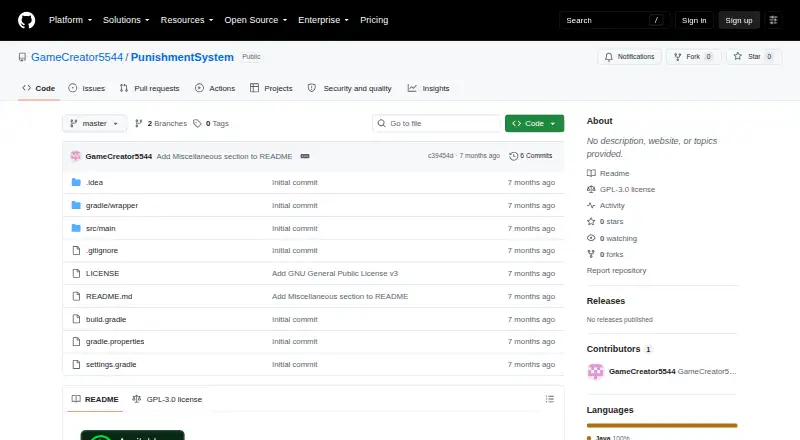Viewport: 800px width, 440px height.
Task: Open the 6 Commits history link
Action: pos(531,156)
